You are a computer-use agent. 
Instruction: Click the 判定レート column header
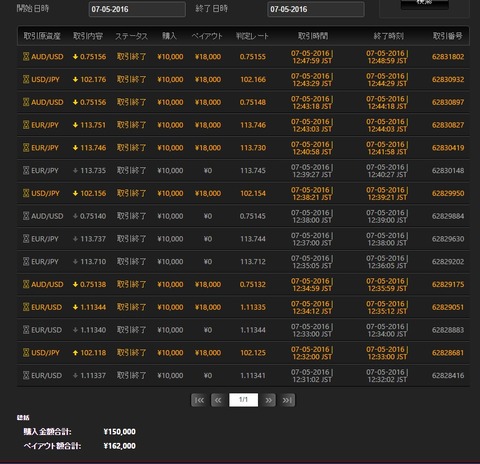pos(252,36)
